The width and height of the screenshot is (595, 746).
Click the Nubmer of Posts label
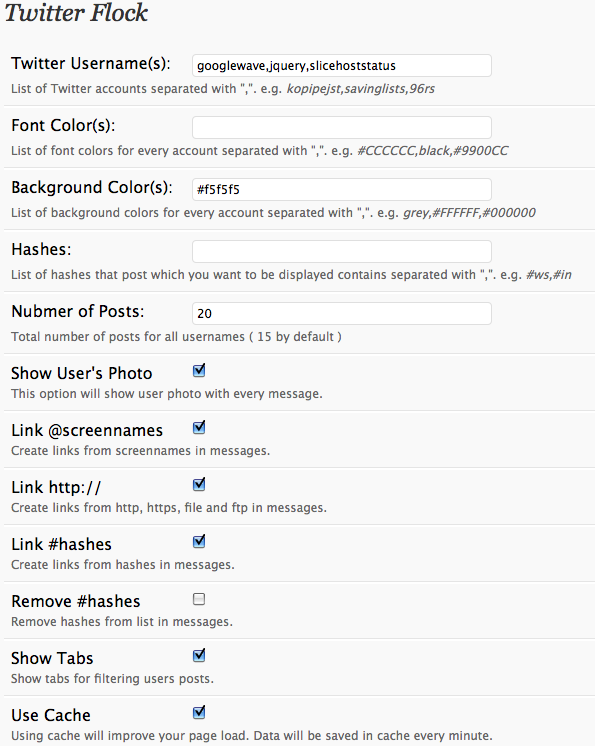pos(78,311)
